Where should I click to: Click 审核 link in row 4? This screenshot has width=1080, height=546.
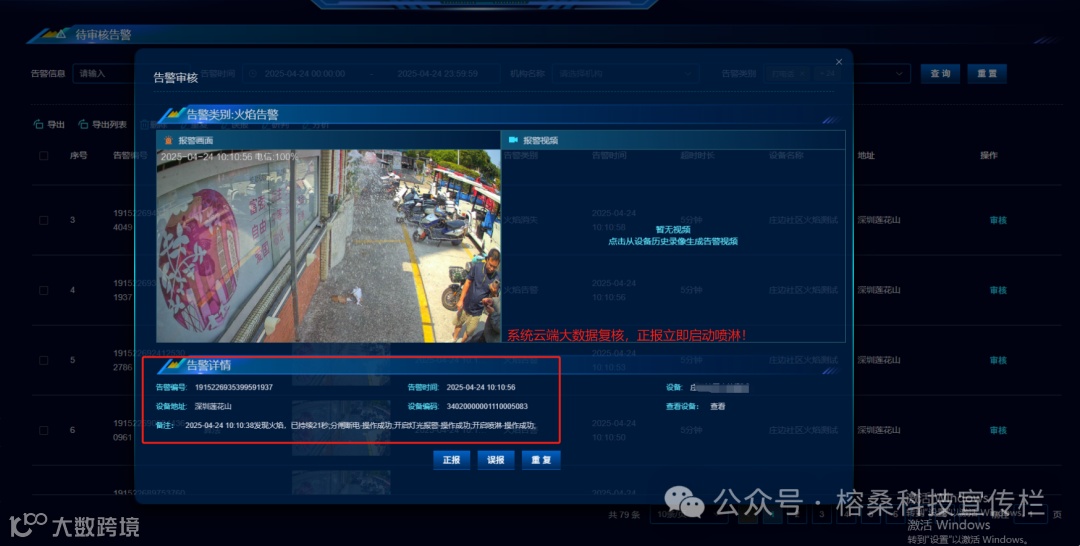(998, 291)
